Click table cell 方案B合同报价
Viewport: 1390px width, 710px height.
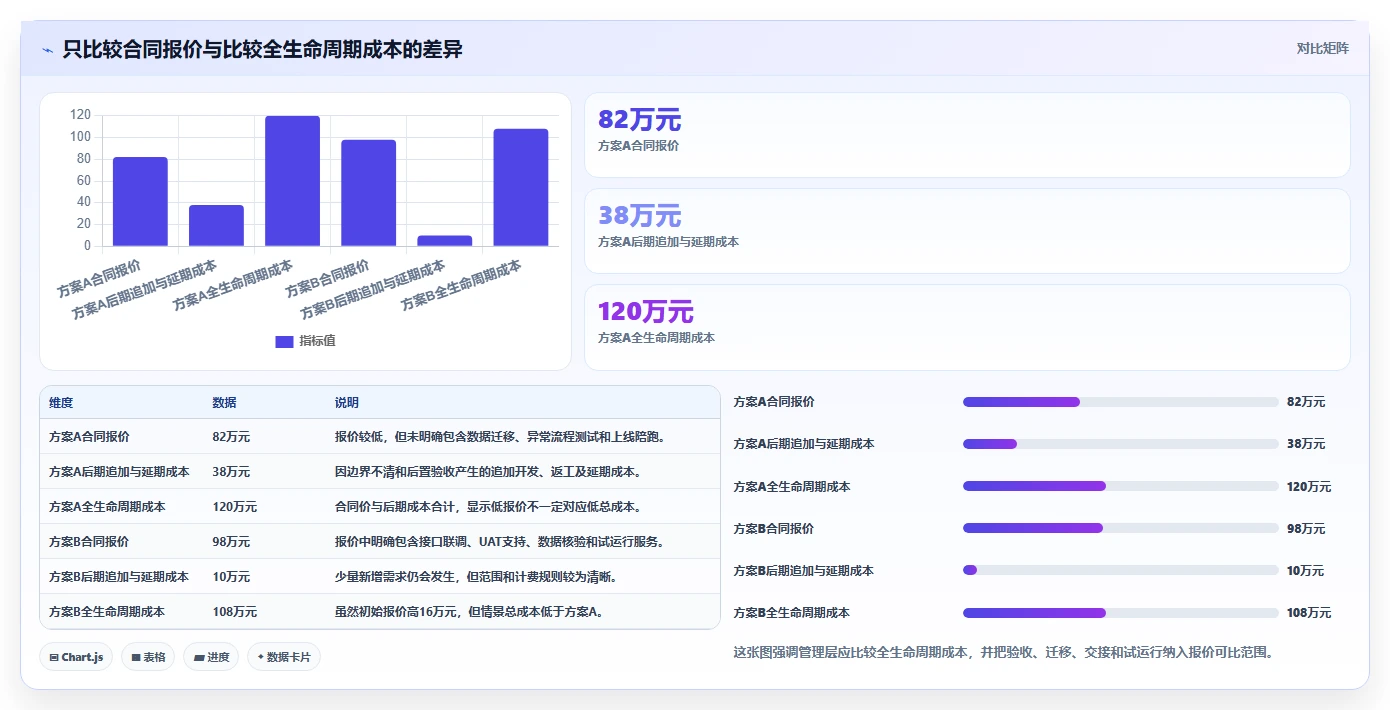pos(89,542)
